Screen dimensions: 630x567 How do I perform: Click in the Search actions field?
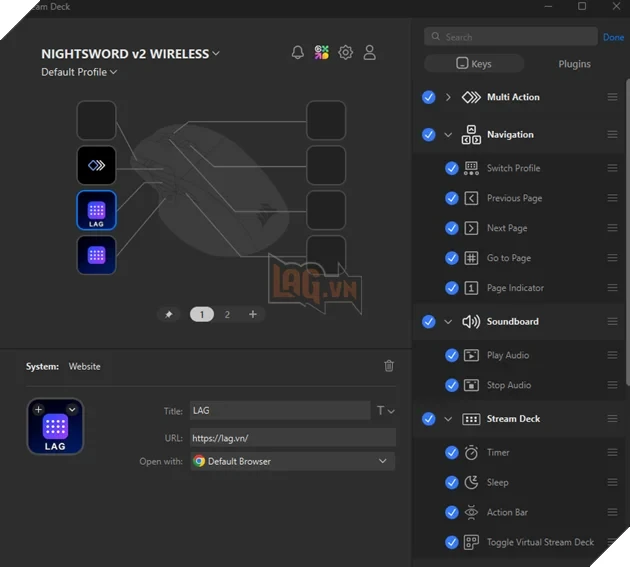[510, 37]
